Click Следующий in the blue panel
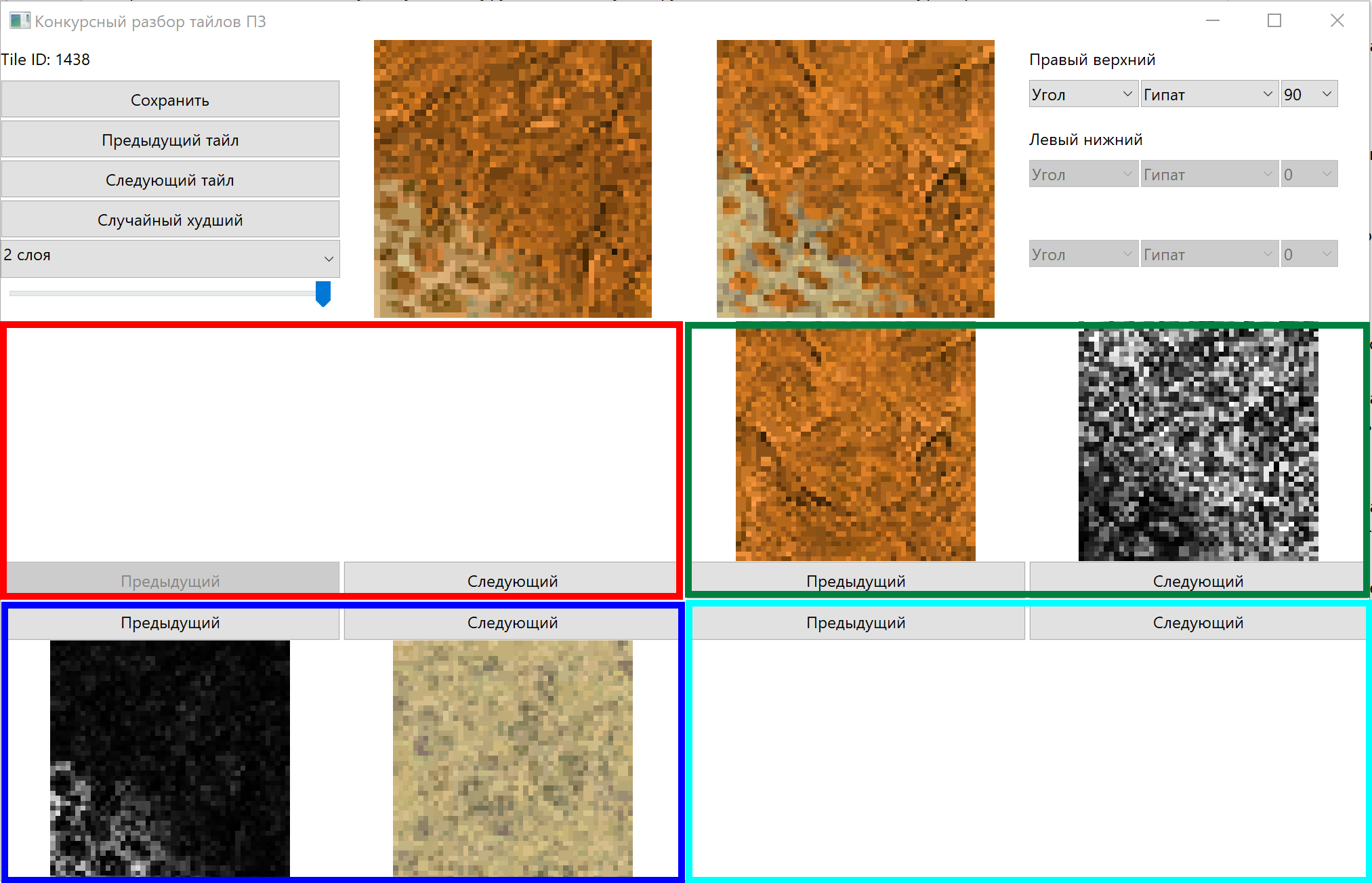The width and height of the screenshot is (1372, 883). [x=512, y=623]
